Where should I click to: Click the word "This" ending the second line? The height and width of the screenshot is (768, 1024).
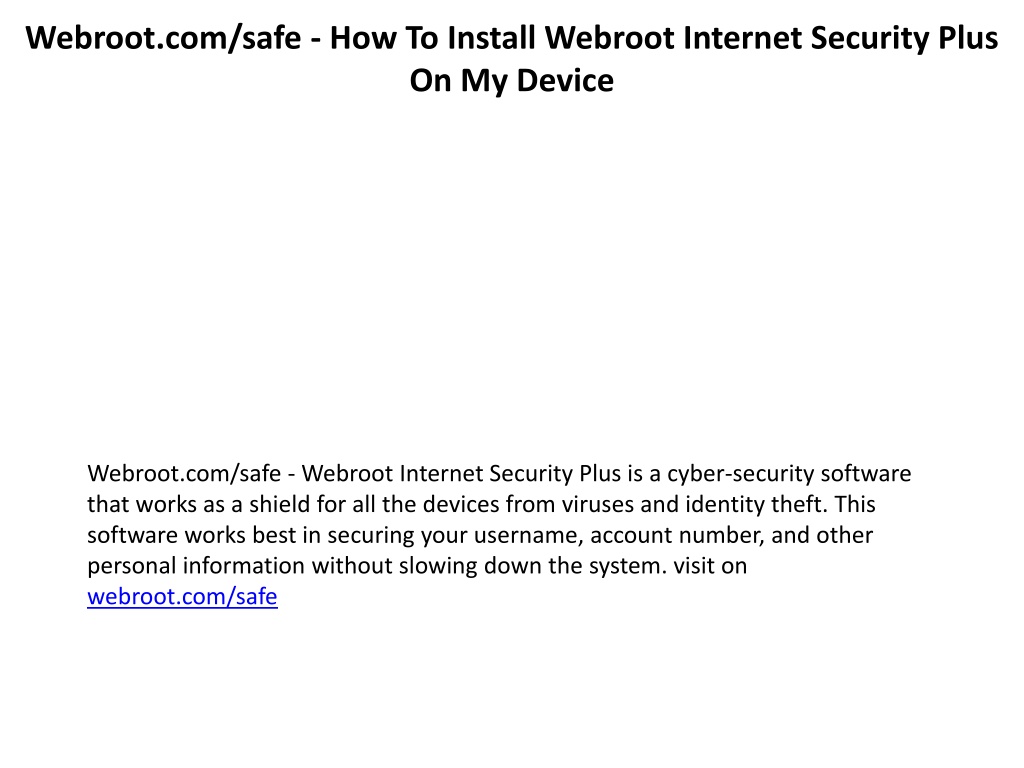click(x=855, y=504)
